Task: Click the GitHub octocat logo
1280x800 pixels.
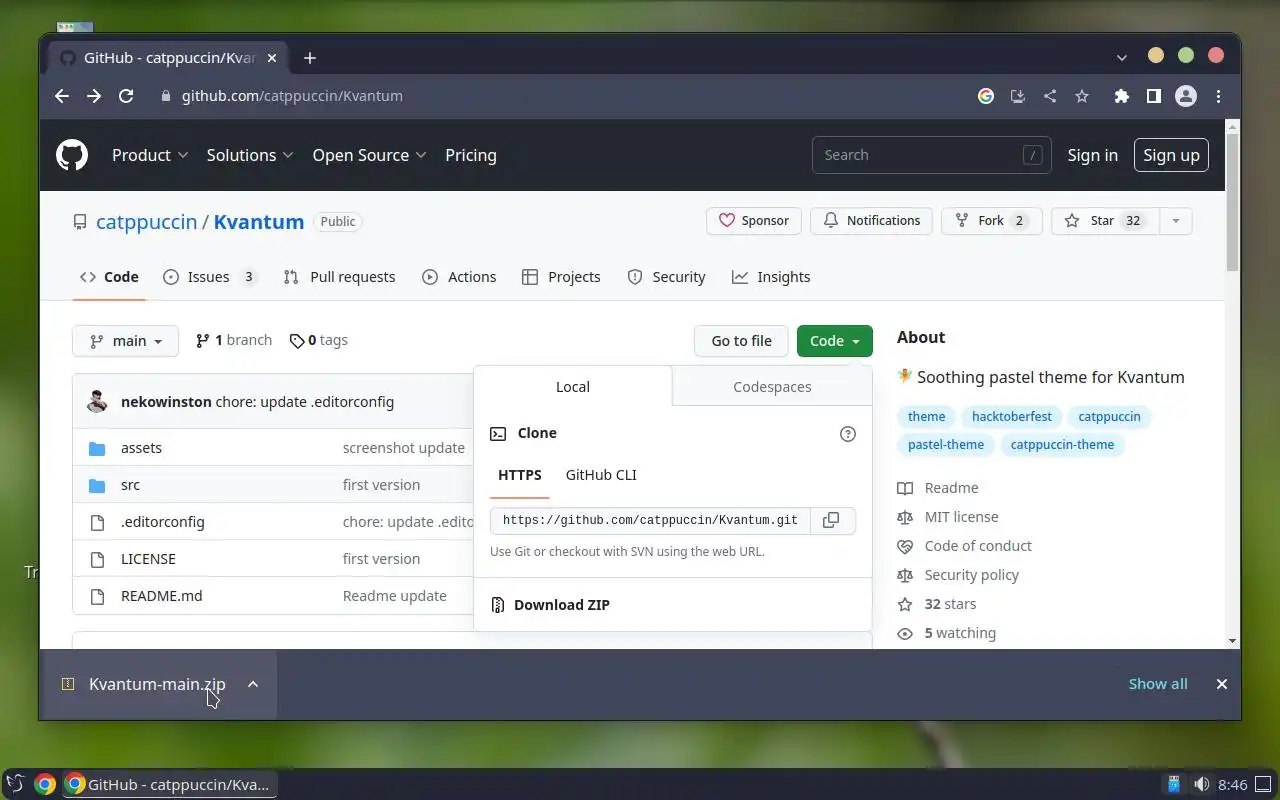Action: coord(72,155)
